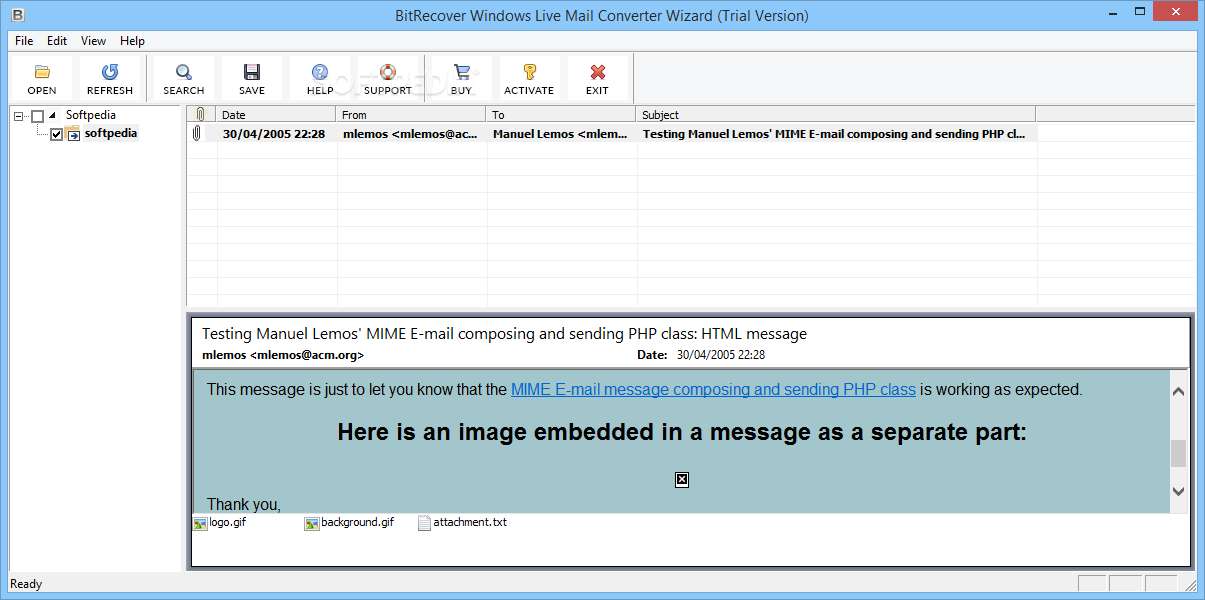Click the broken embedded image placeholder

682,480
